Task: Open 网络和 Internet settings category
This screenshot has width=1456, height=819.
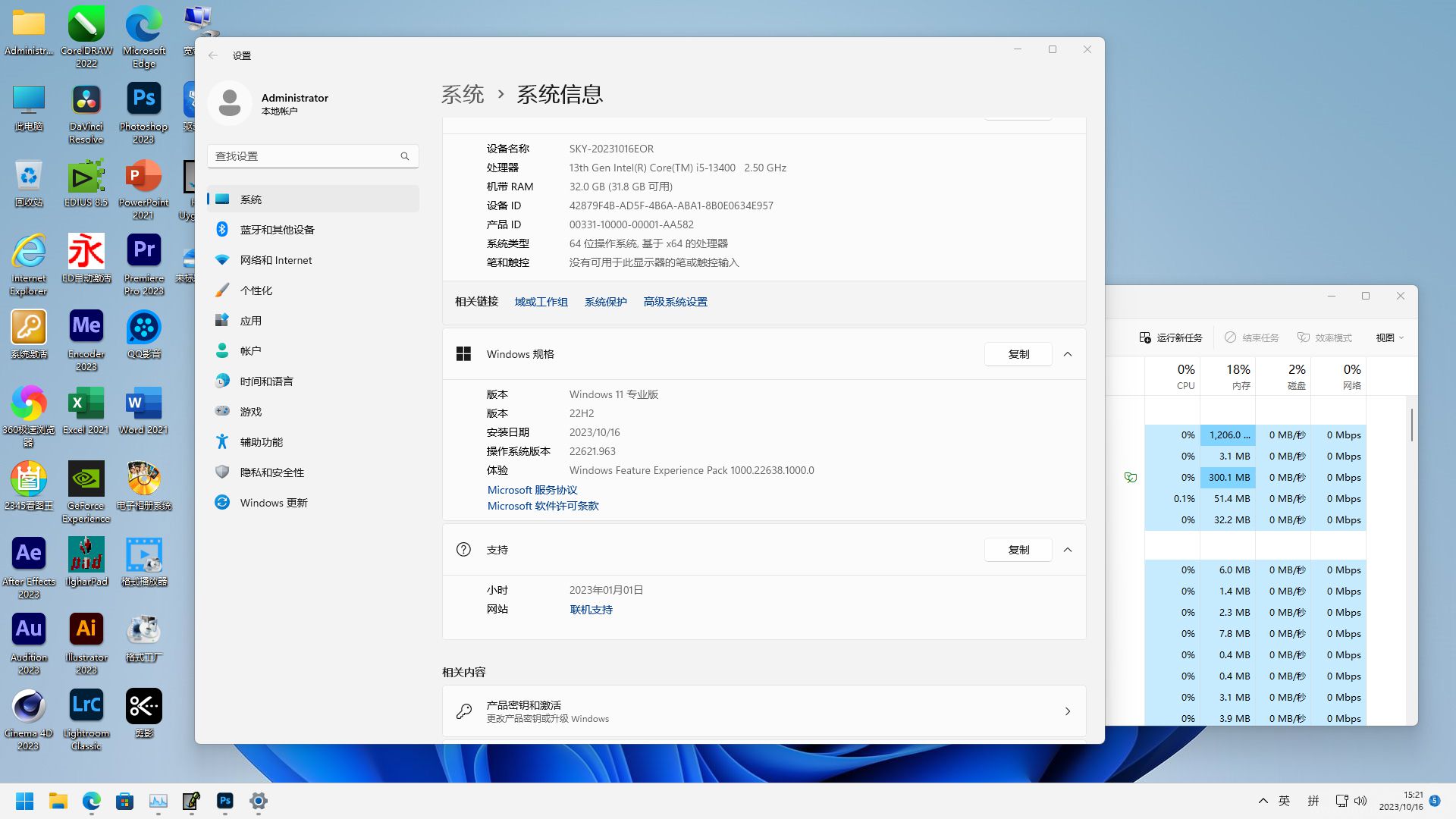Action: point(313,260)
